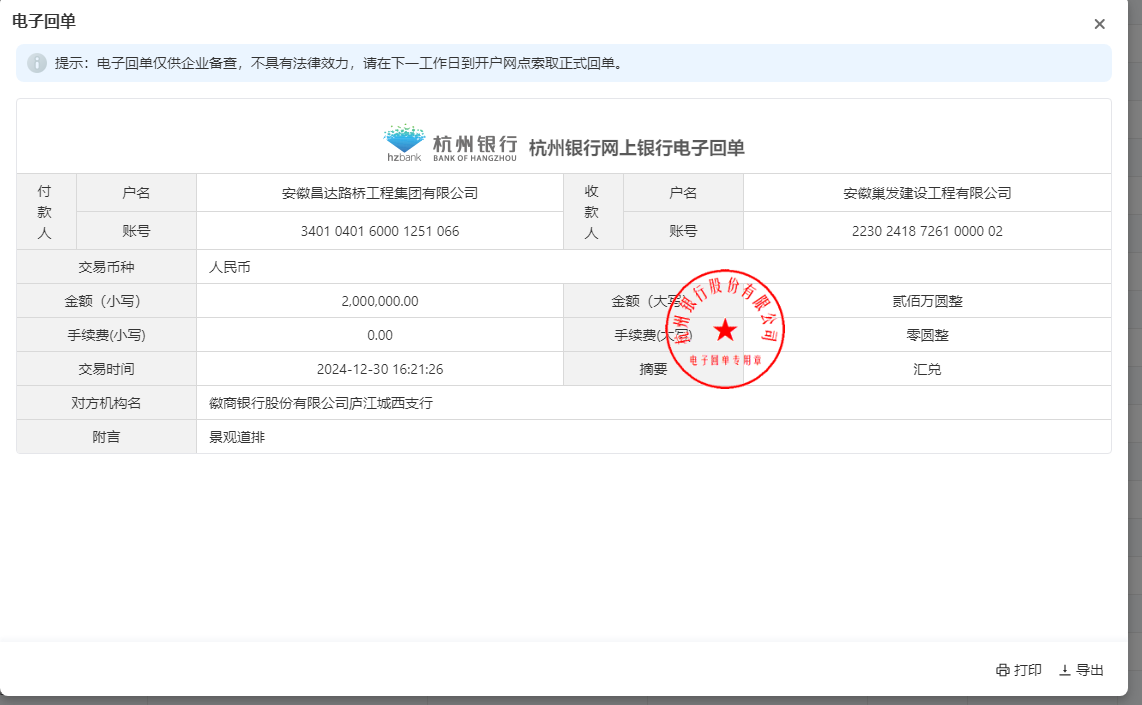The height and width of the screenshot is (705, 1142).
Task: Click the transaction time 2024-12-30 16:21:26
Action: pos(380,369)
